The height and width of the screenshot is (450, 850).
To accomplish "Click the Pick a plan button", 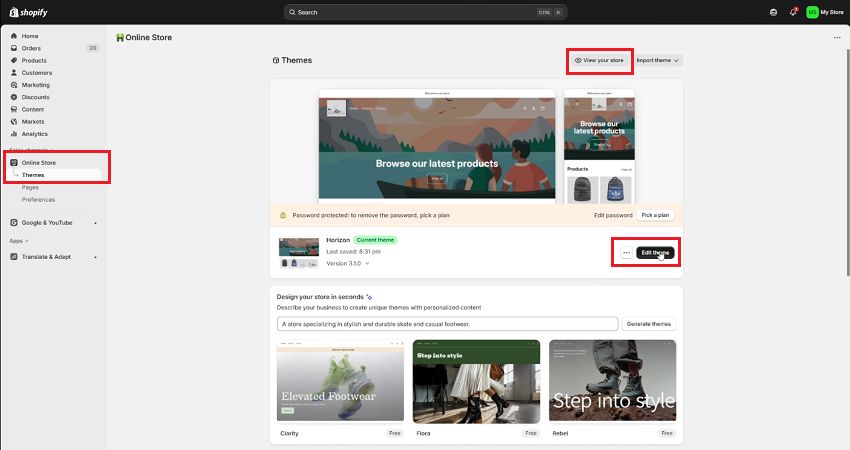I will [655, 215].
